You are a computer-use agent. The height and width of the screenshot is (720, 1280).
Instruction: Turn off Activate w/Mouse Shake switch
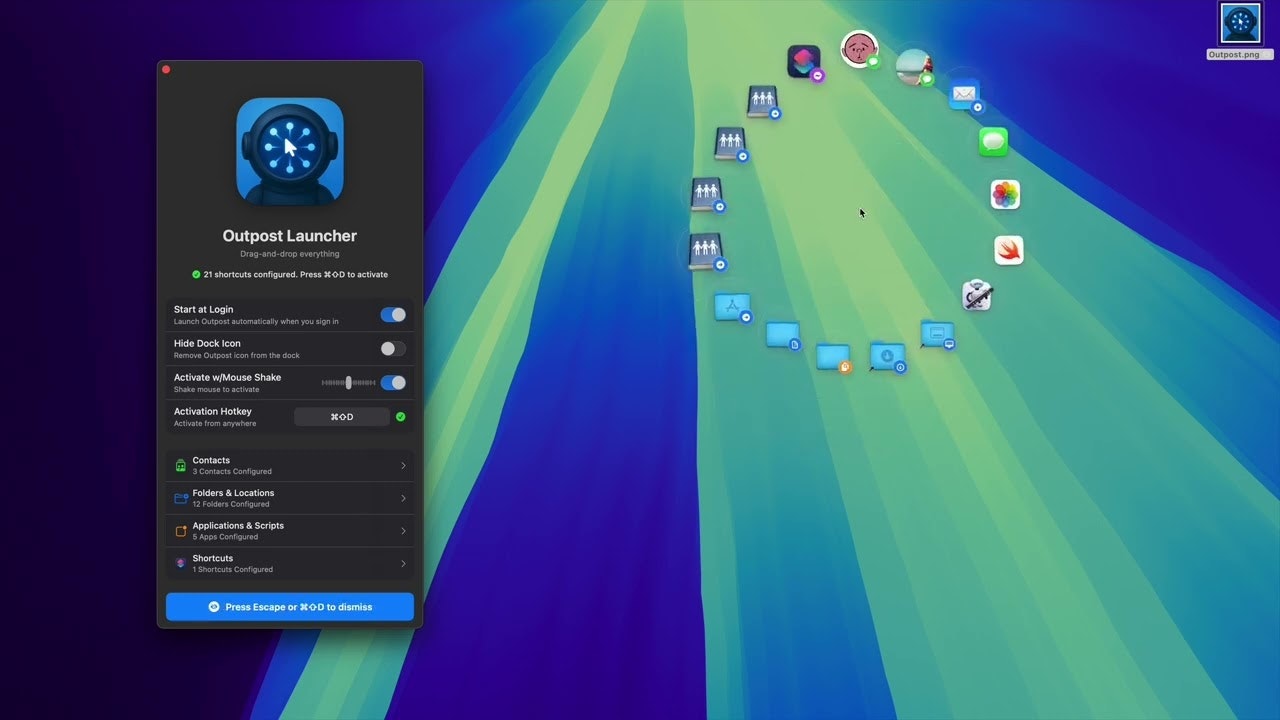393,383
